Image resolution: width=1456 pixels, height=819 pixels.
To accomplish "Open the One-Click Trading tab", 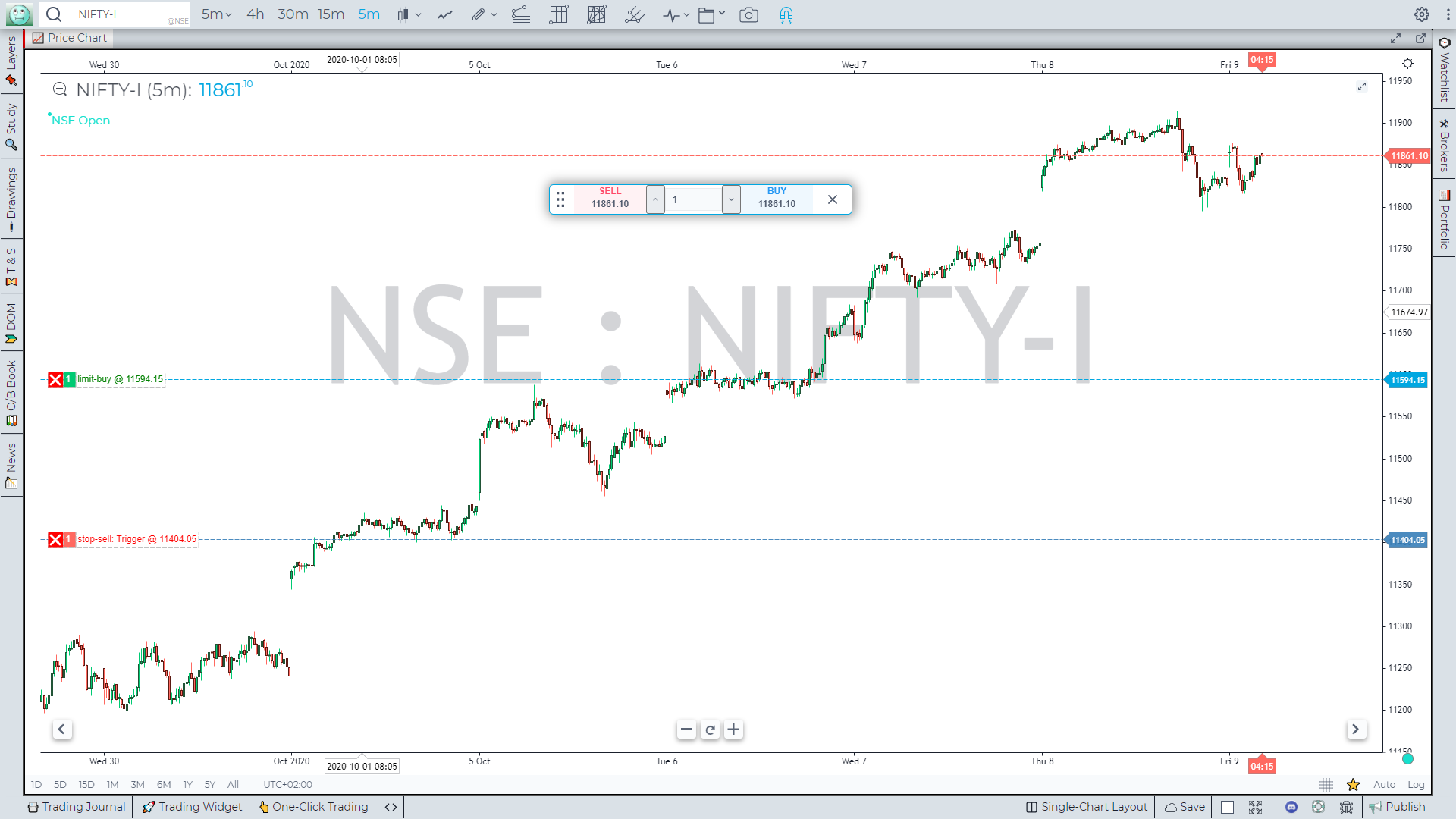I will point(312,807).
